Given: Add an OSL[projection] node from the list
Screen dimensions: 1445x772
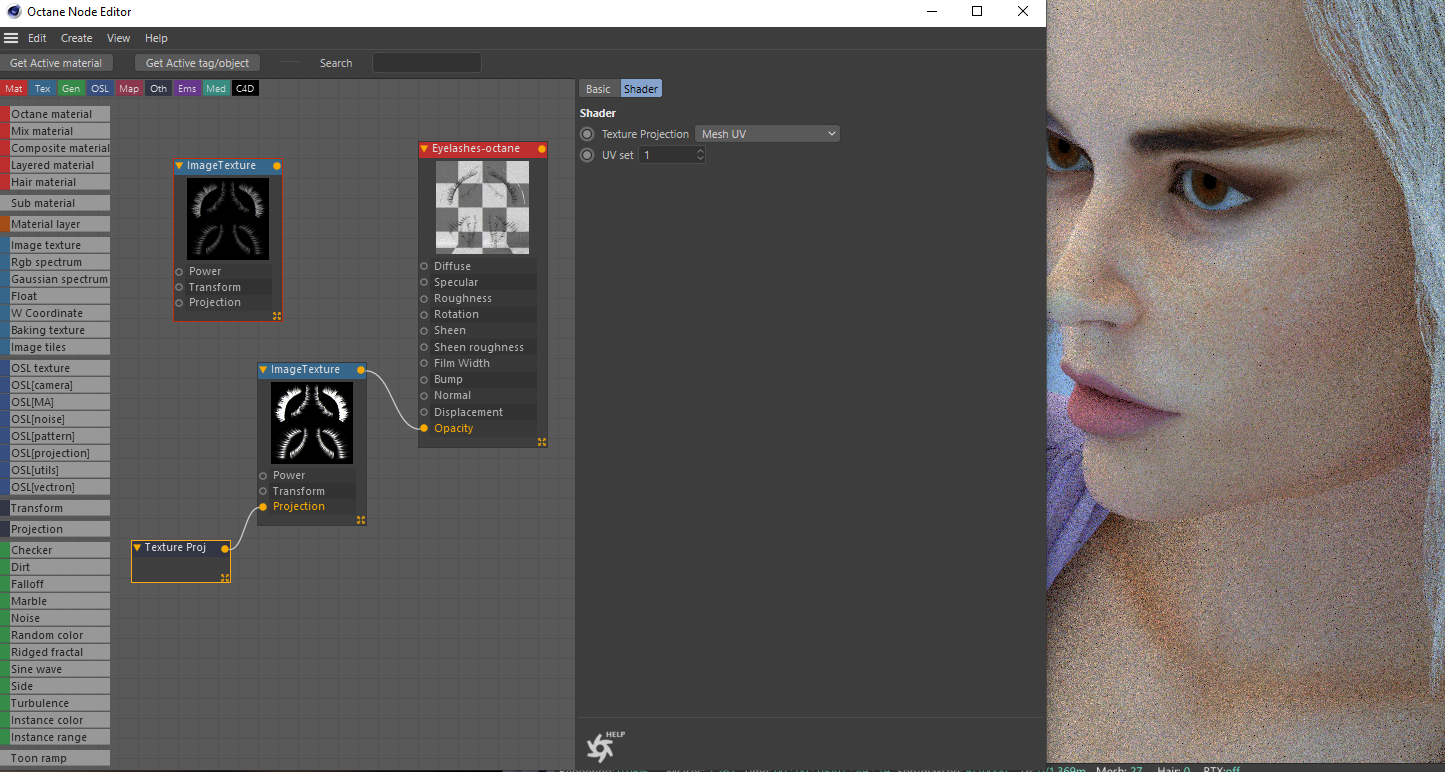Looking at the screenshot, I should tap(55, 453).
